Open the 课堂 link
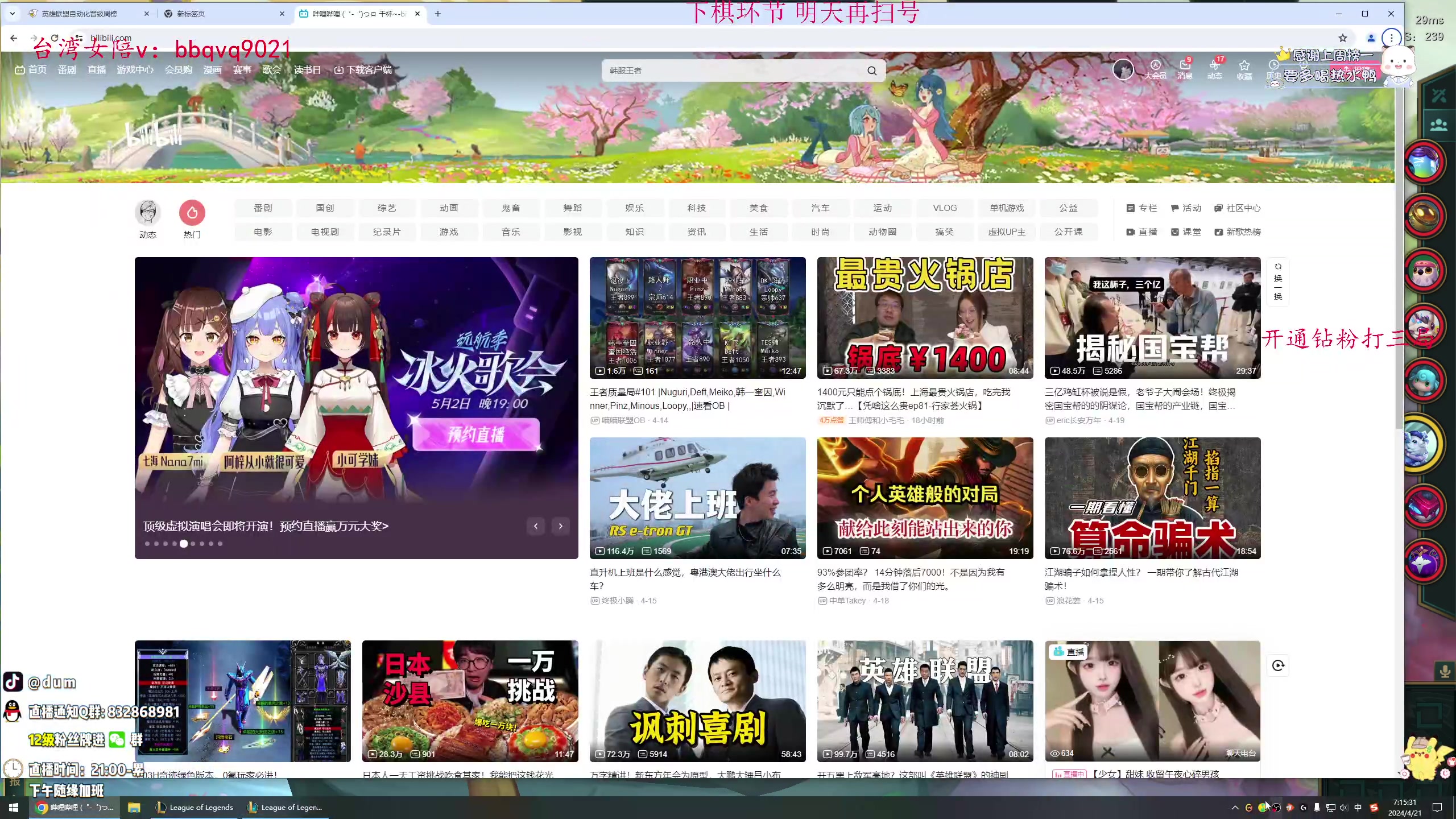Viewport: 1456px width, 819px height. (1186, 232)
